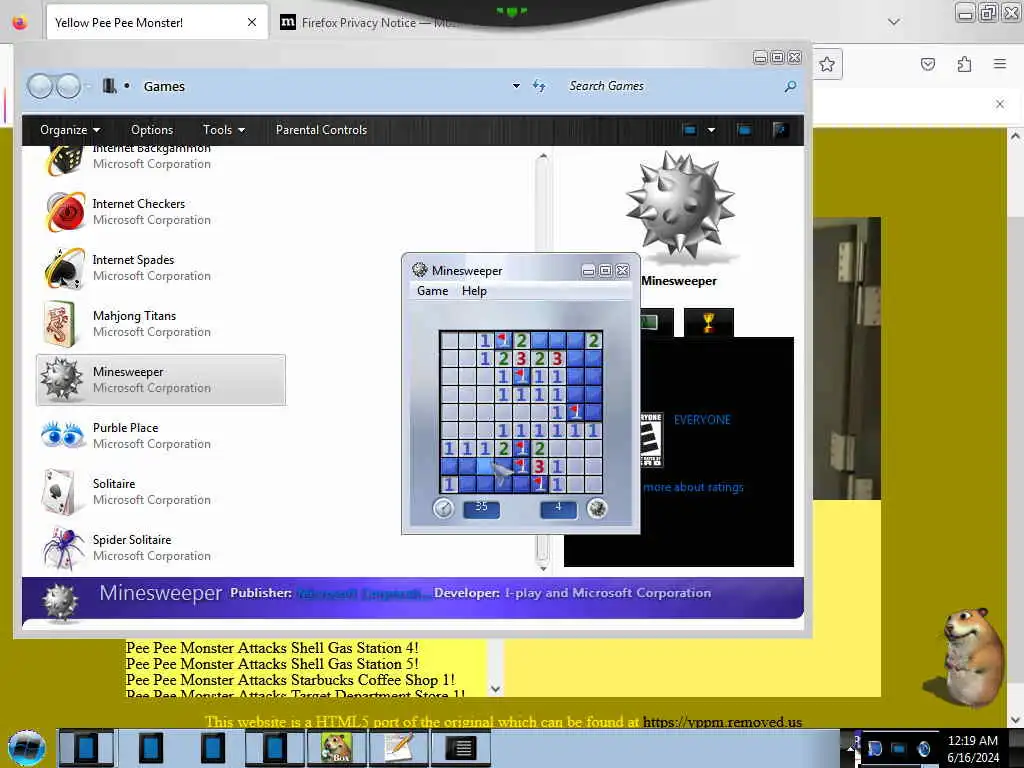Open the views options dropdown arrow
This screenshot has width=1024, height=768.
coord(711,130)
